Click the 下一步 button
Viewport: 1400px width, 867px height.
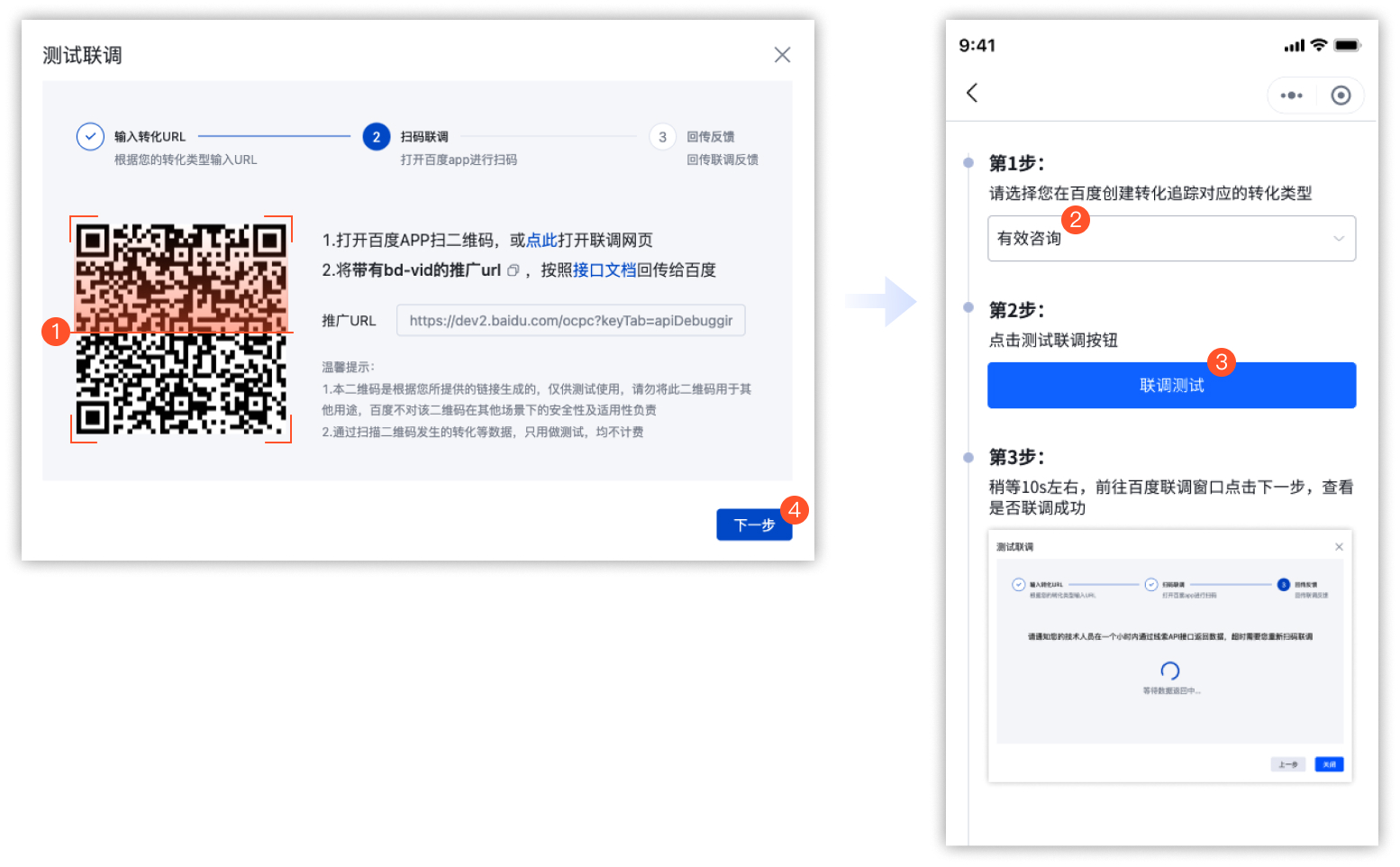[754, 525]
